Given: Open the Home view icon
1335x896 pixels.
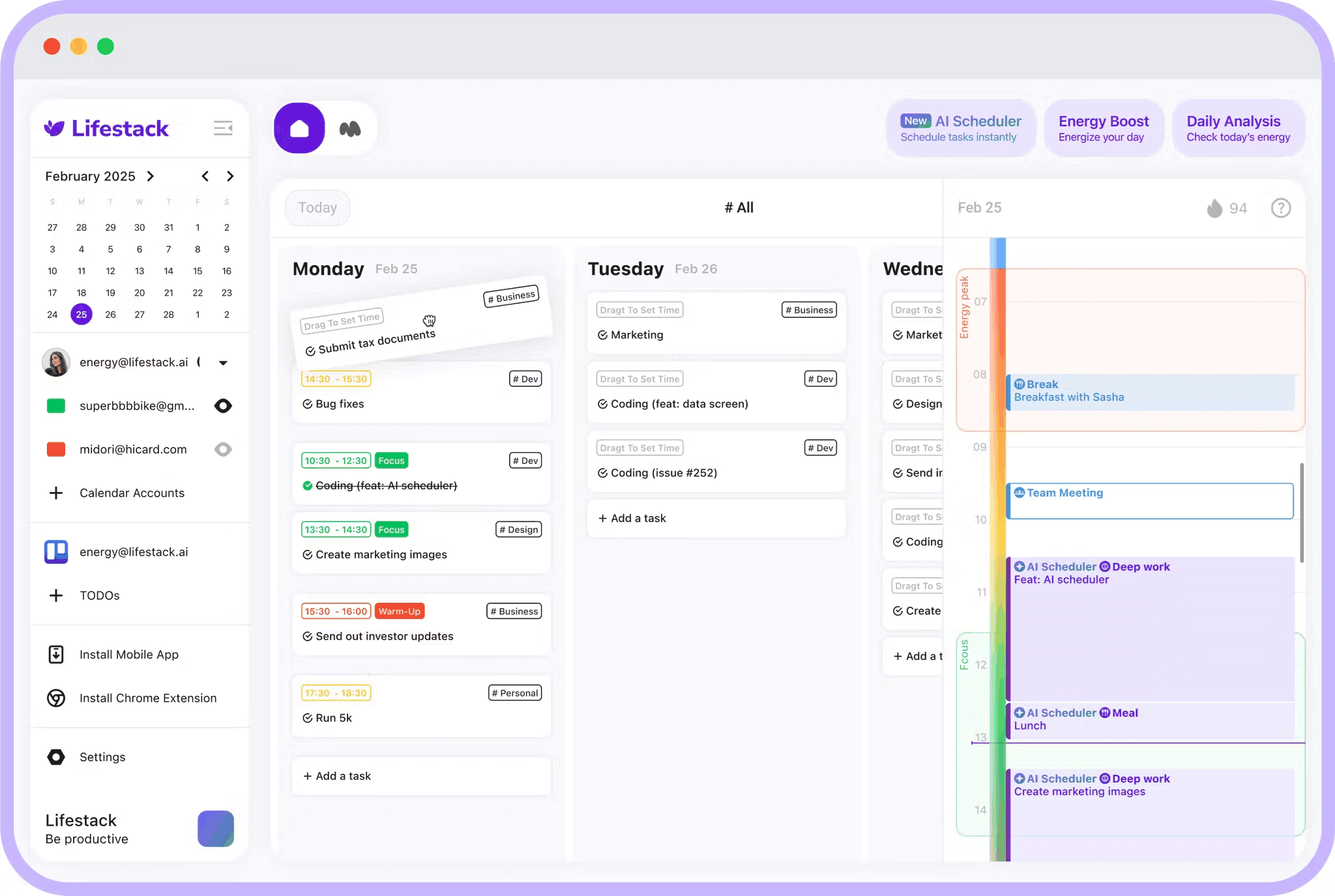Looking at the screenshot, I should 299,128.
